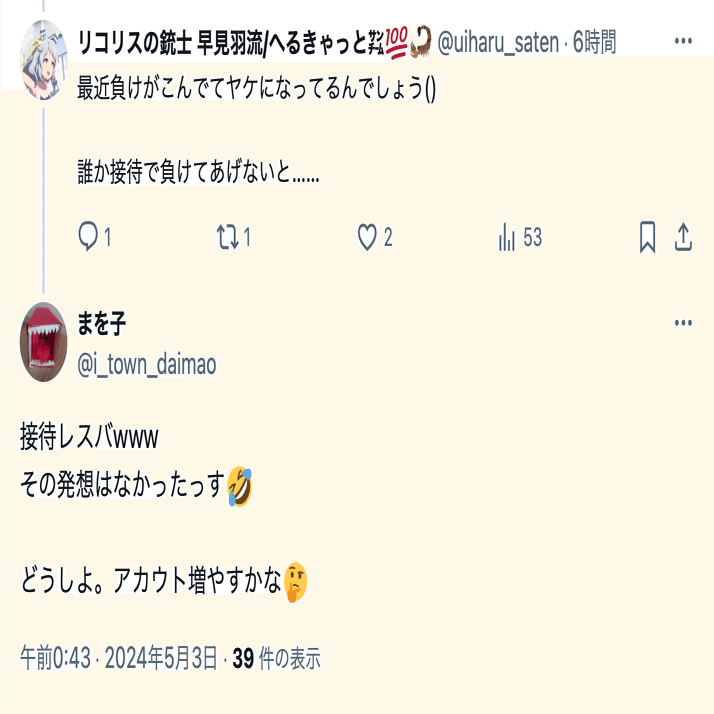The height and width of the screenshot is (714, 714).
Task: Click the 6時間 timestamp link
Action: pyautogui.click(x=594, y=42)
